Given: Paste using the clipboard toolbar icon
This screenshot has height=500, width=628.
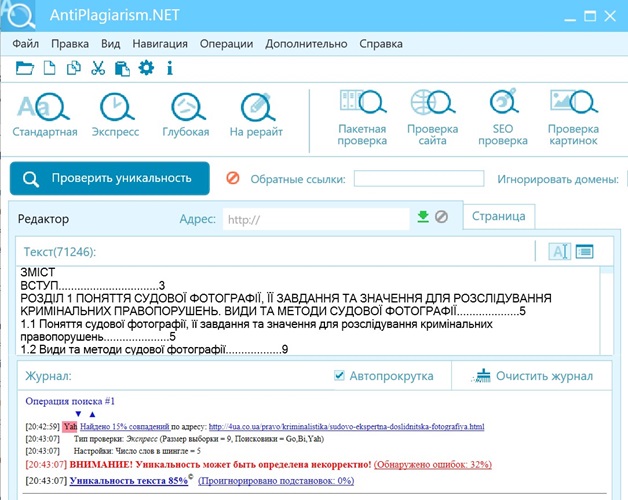Looking at the screenshot, I should (122, 68).
